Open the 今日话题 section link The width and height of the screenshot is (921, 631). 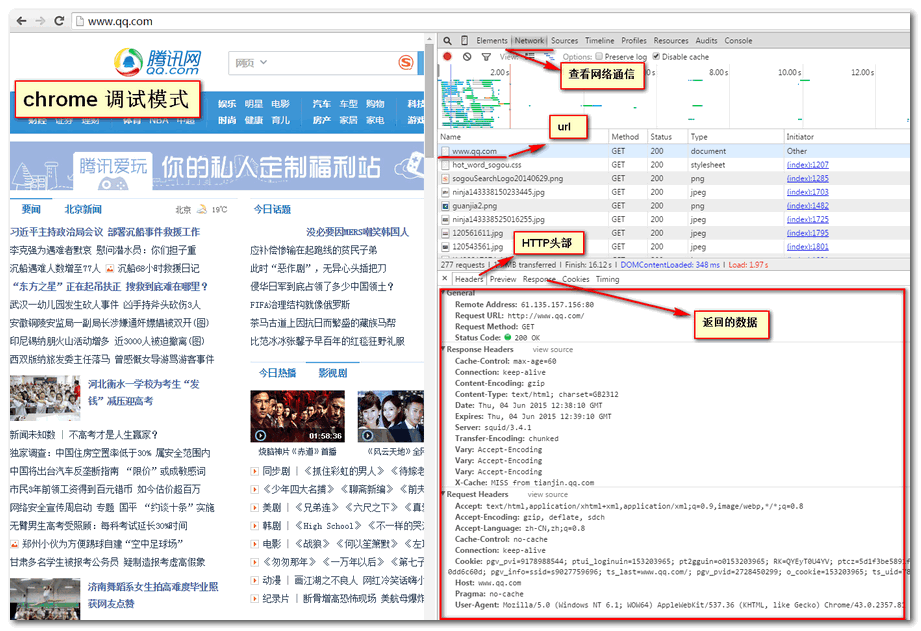click(x=272, y=209)
